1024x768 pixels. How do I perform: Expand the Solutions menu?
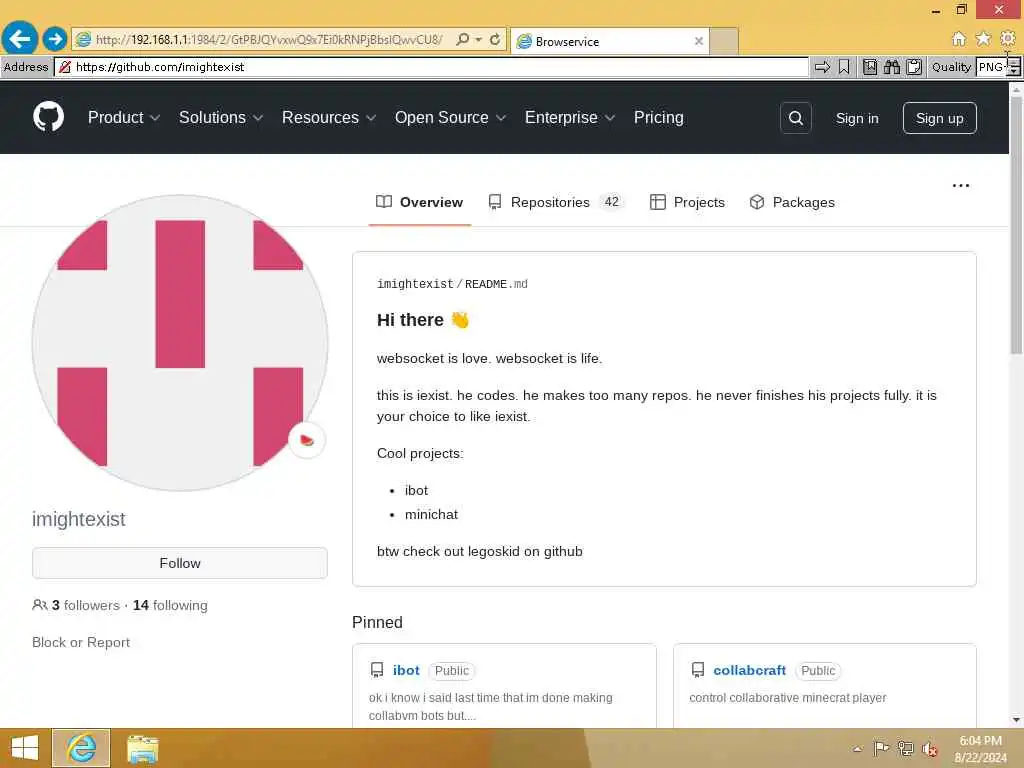[221, 118]
